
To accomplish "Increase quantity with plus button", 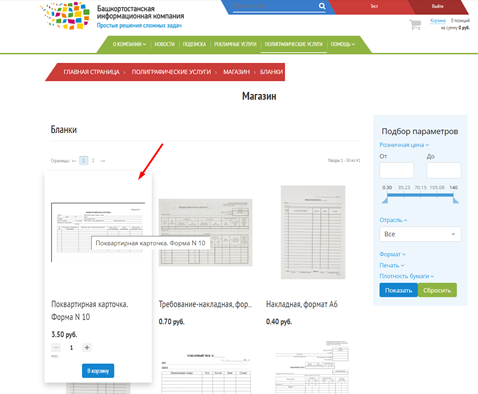I will [x=87, y=348].
